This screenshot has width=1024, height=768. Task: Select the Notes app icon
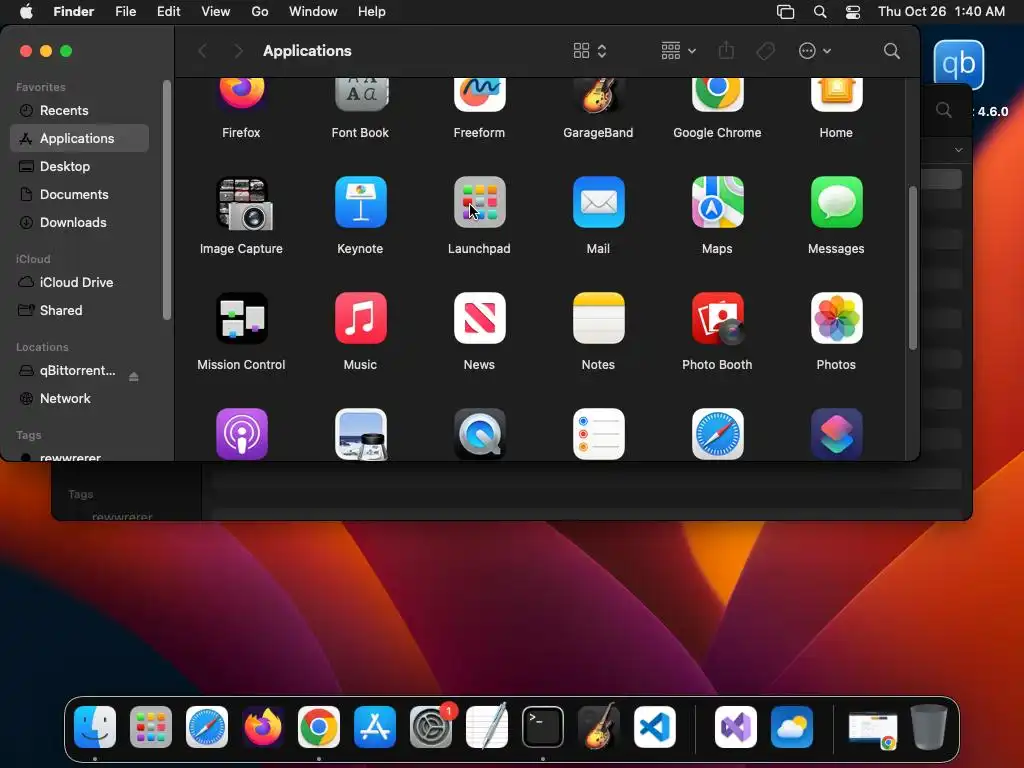(598, 318)
